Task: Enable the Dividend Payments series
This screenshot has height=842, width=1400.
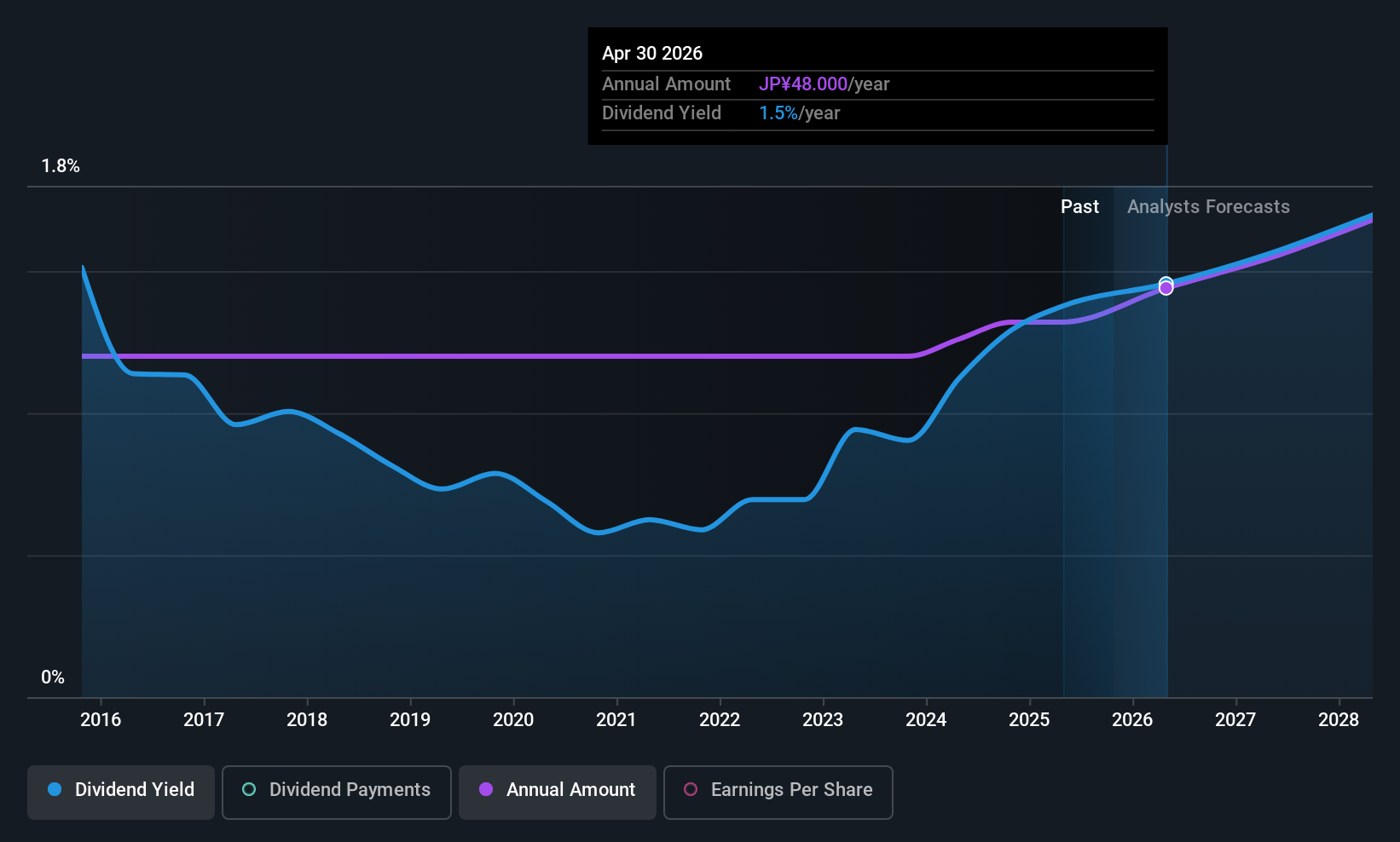Action: coord(337,792)
